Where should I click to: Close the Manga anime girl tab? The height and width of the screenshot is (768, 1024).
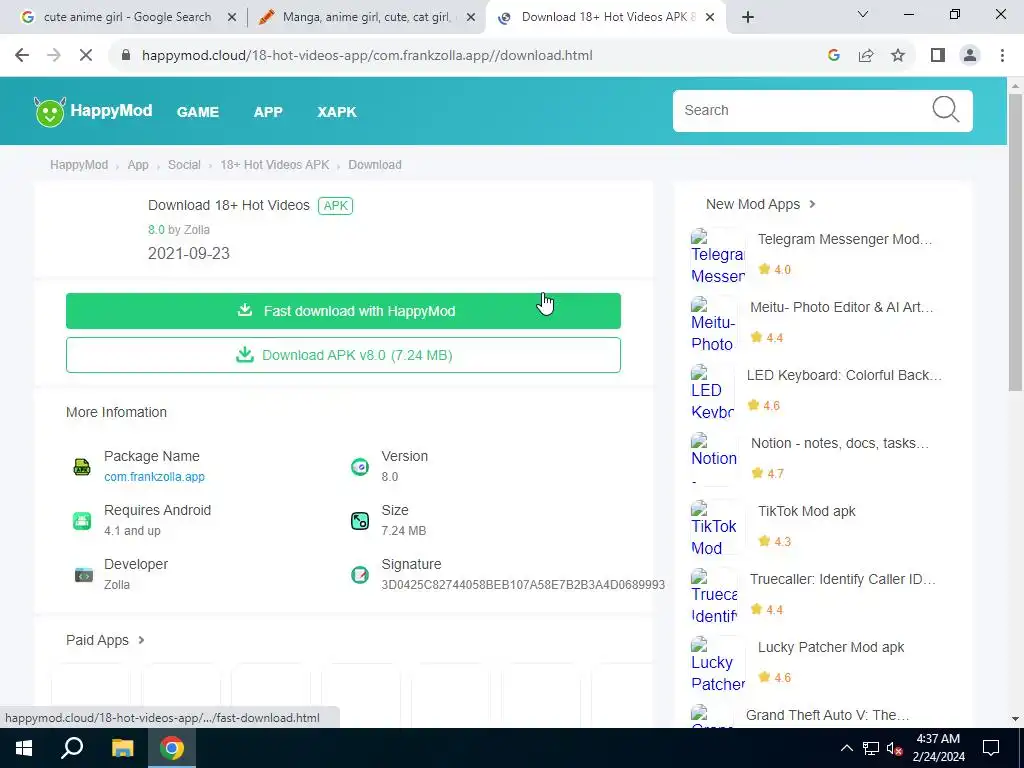pos(471,18)
